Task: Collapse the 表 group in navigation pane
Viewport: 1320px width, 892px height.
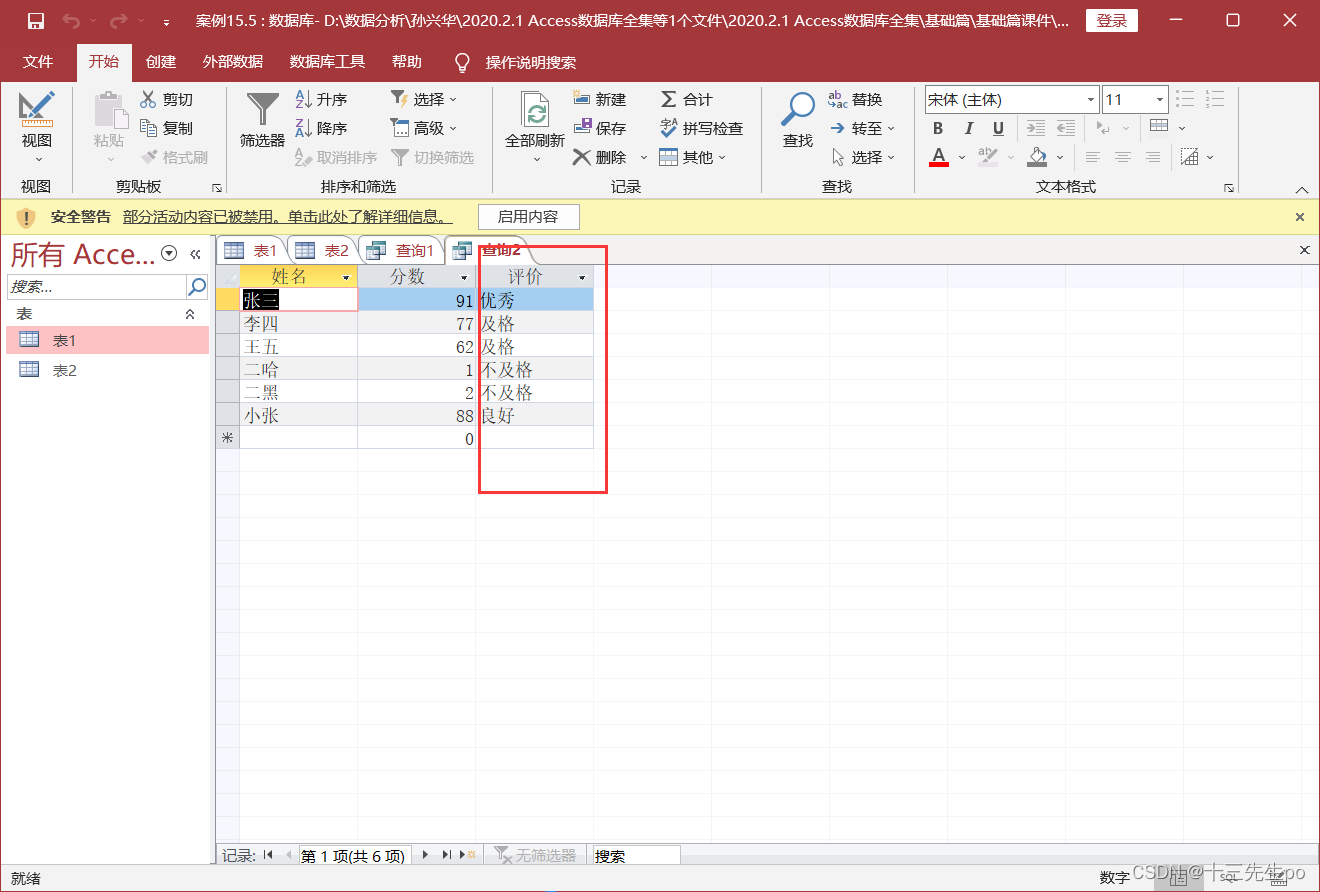Action: tap(190, 314)
